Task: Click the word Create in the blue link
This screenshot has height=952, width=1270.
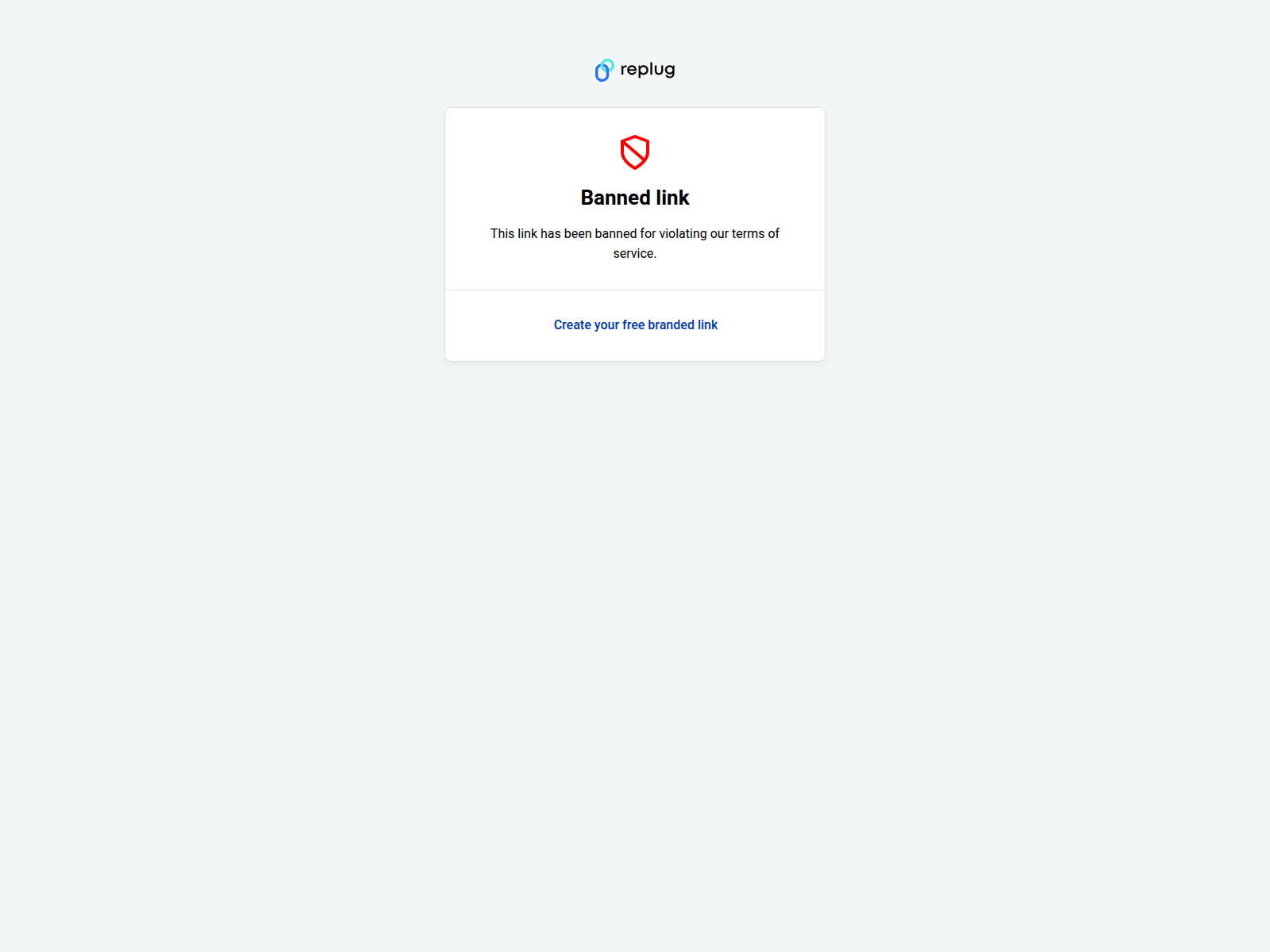Action: (x=572, y=324)
